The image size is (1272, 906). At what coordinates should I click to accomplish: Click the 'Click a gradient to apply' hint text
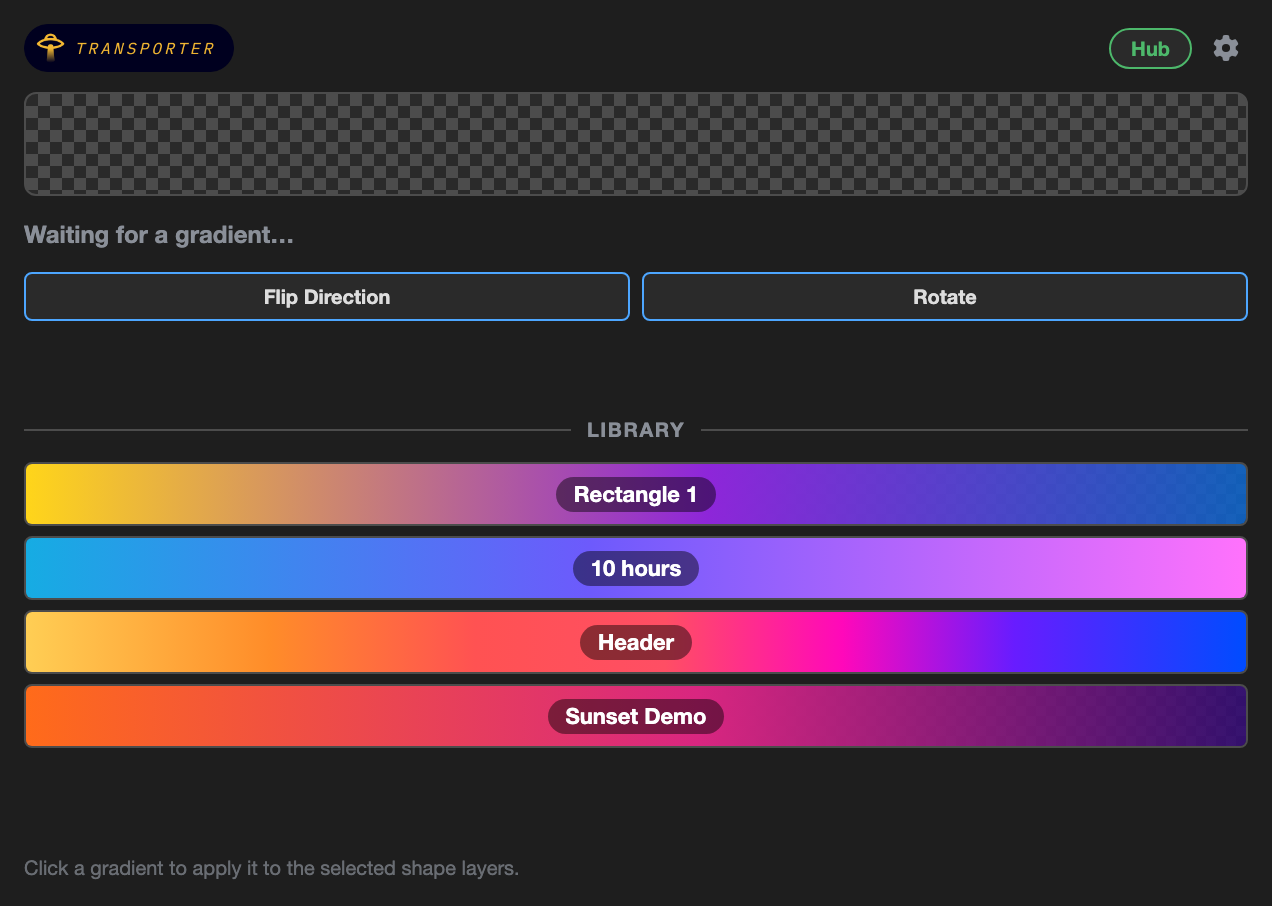272,868
